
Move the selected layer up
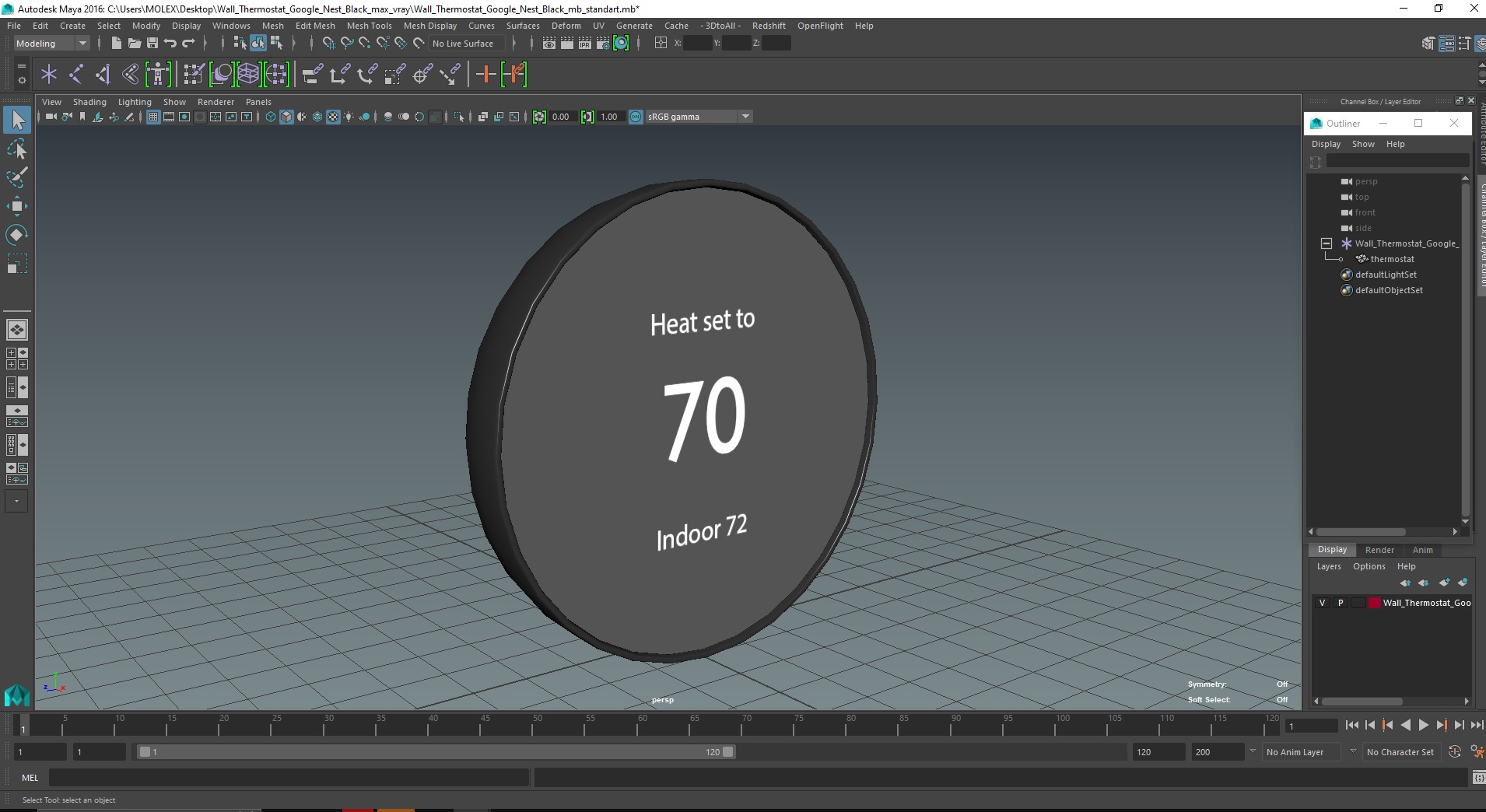click(1405, 583)
